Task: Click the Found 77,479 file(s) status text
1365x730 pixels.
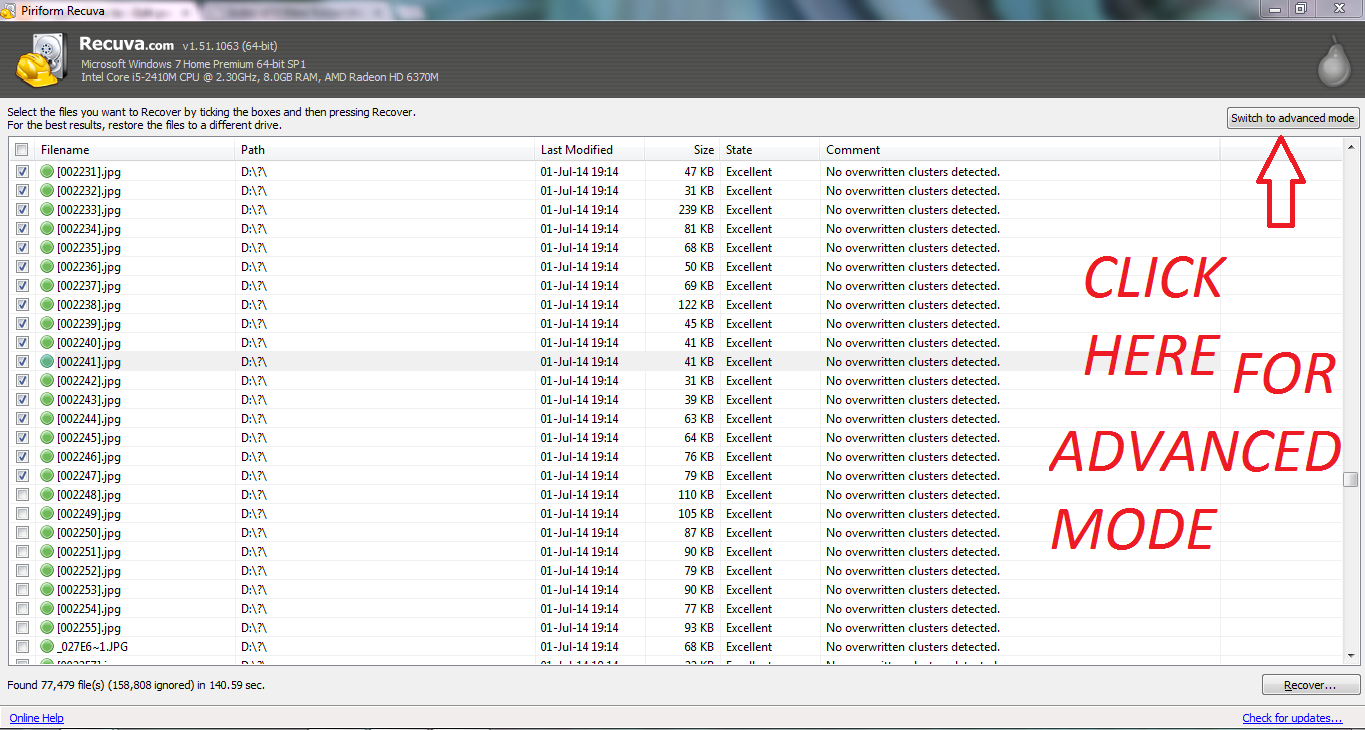Action: coord(136,685)
